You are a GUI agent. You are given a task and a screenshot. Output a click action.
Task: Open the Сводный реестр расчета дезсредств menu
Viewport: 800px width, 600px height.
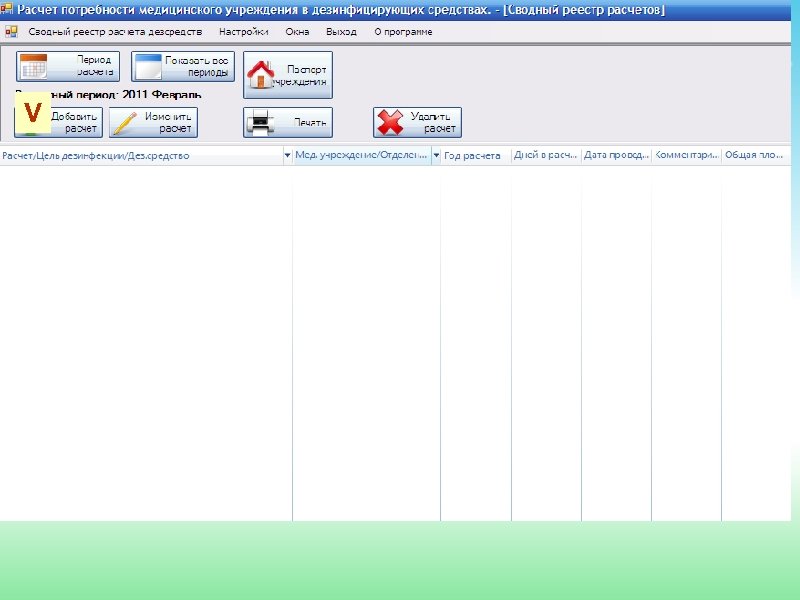115,32
